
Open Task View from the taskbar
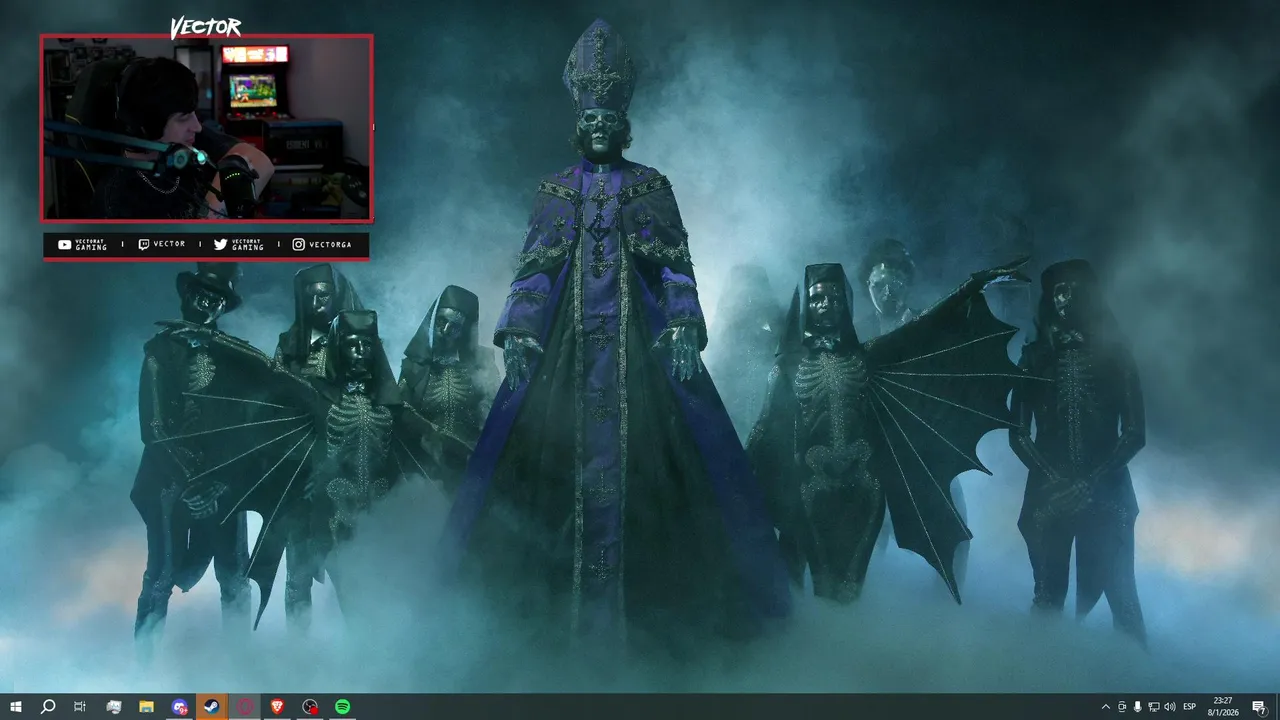pyautogui.click(x=80, y=707)
